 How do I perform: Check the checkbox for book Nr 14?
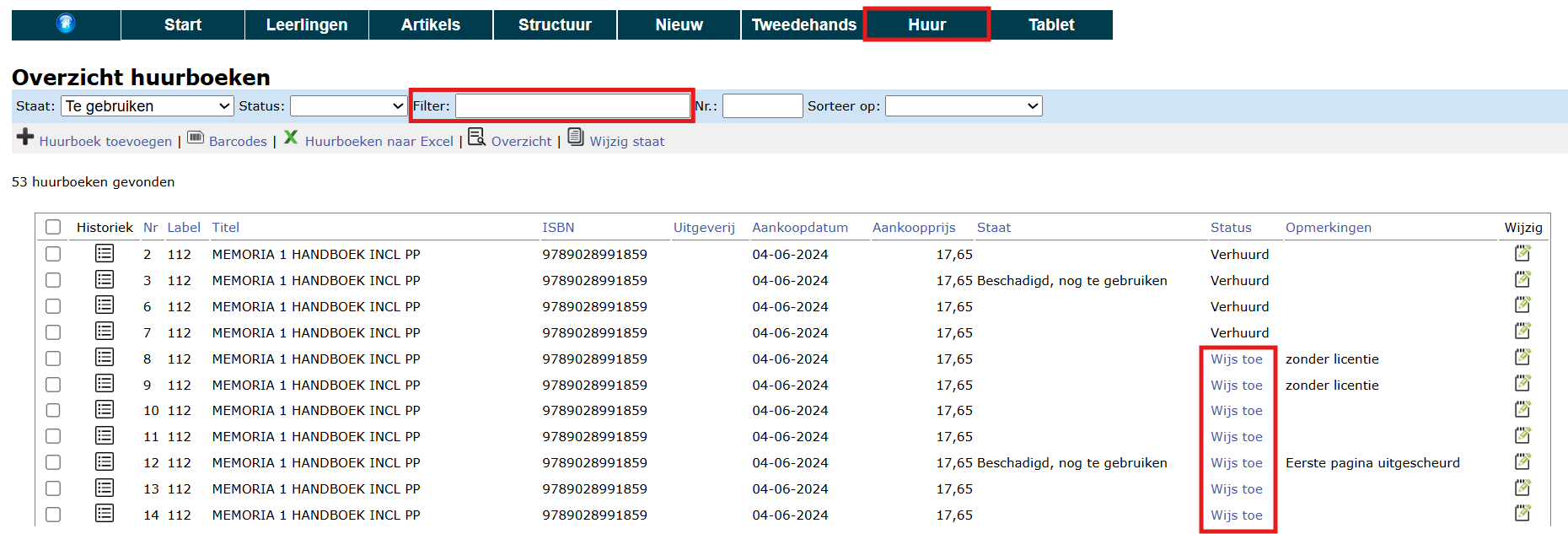(x=53, y=515)
